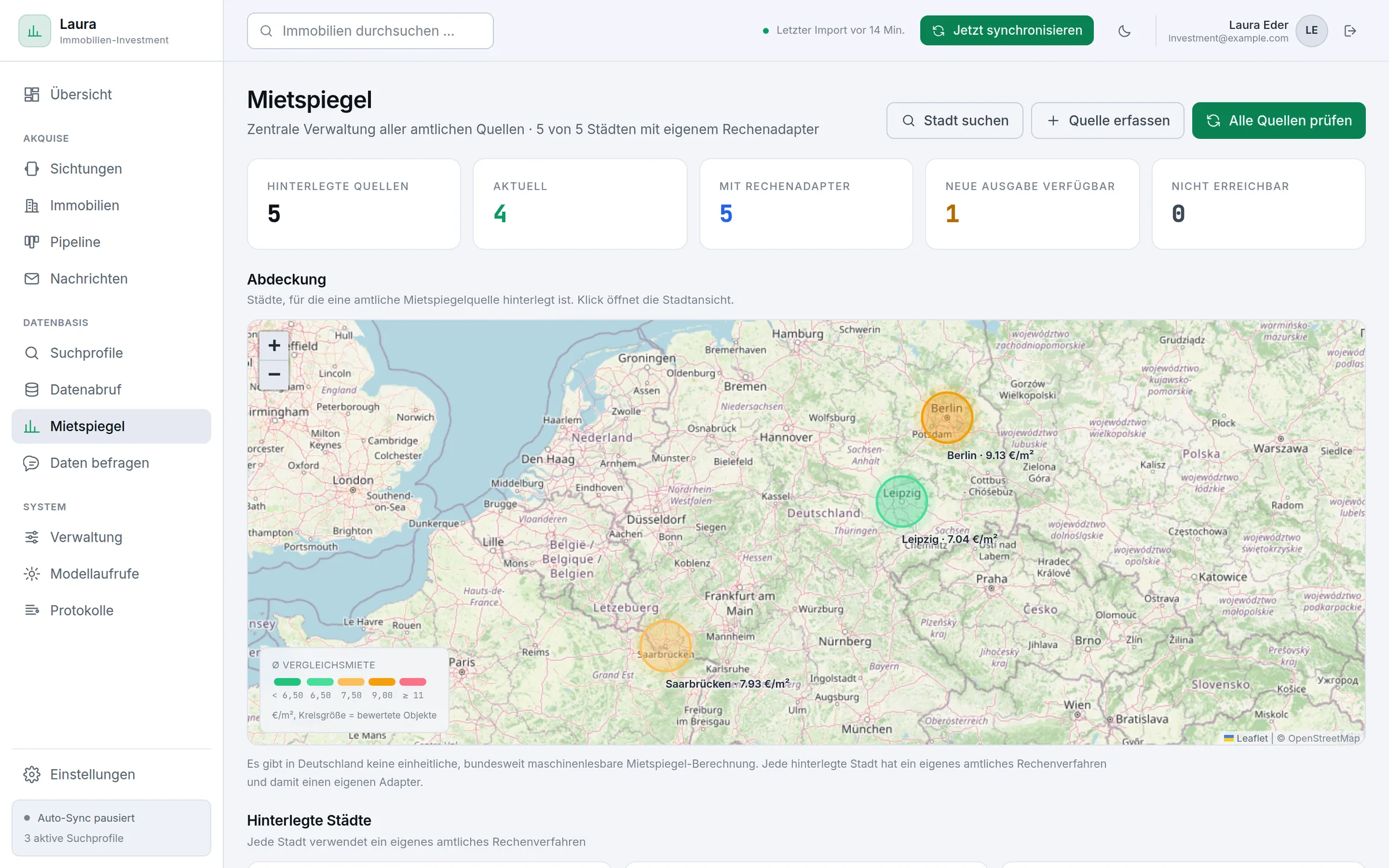Click the Hinterlegte Quellen stat card
1389x868 pixels.
354,204
